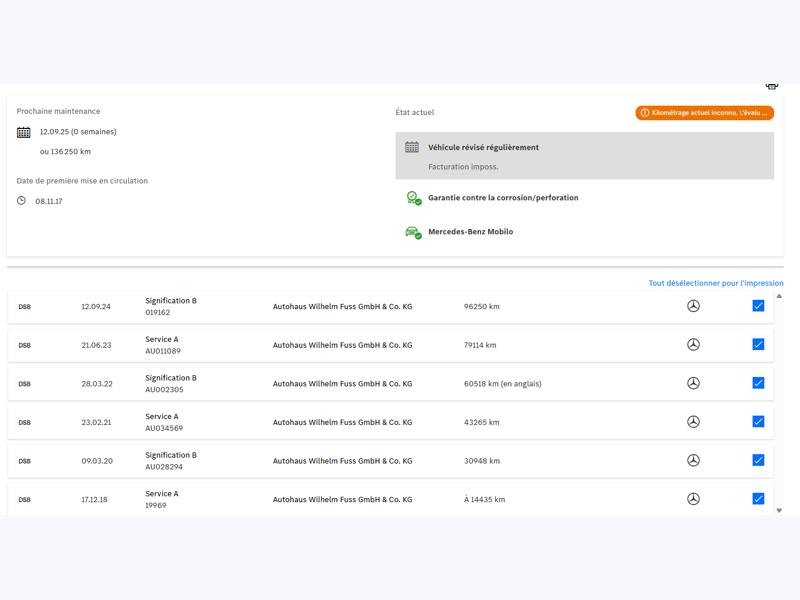Click Tout désélectionner pour l'impression link
This screenshot has height=600, width=800.
coord(715,283)
